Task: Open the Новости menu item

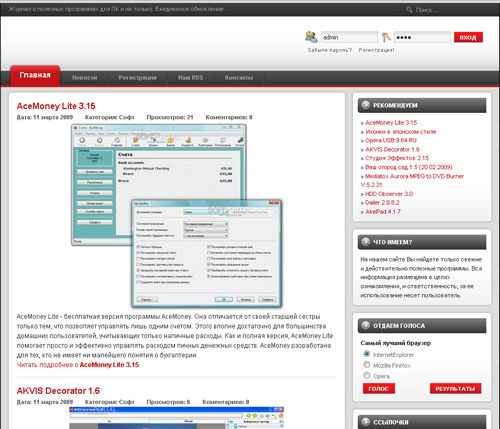Action: pos(84,78)
